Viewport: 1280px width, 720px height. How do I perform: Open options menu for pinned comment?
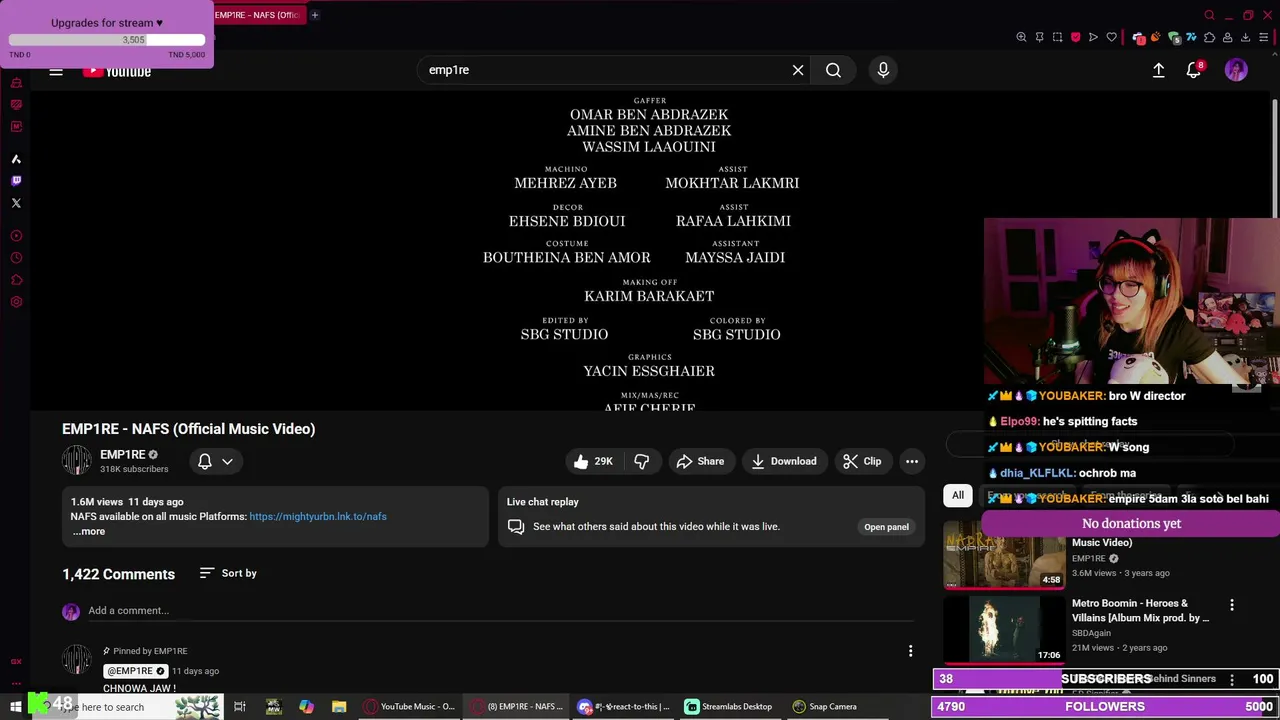910,651
